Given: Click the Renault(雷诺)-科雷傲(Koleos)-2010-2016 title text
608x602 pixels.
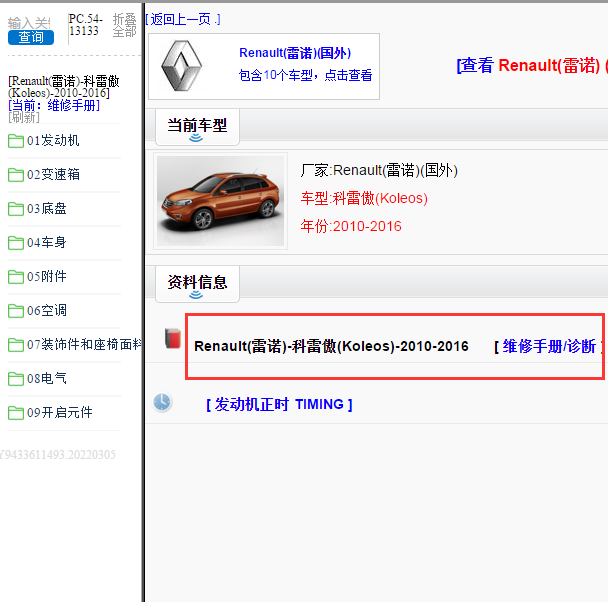Looking at the screenshot, I should click(331, 346).
